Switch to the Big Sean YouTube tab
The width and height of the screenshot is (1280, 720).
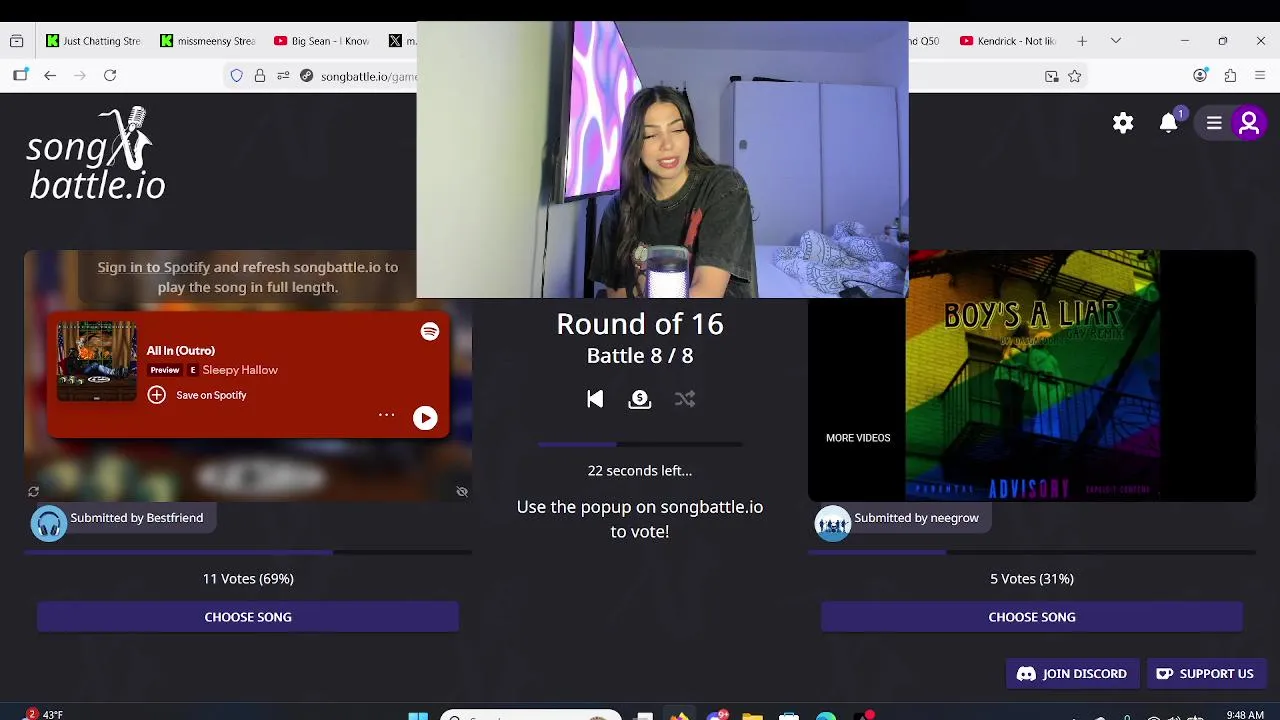click(322, 41)
